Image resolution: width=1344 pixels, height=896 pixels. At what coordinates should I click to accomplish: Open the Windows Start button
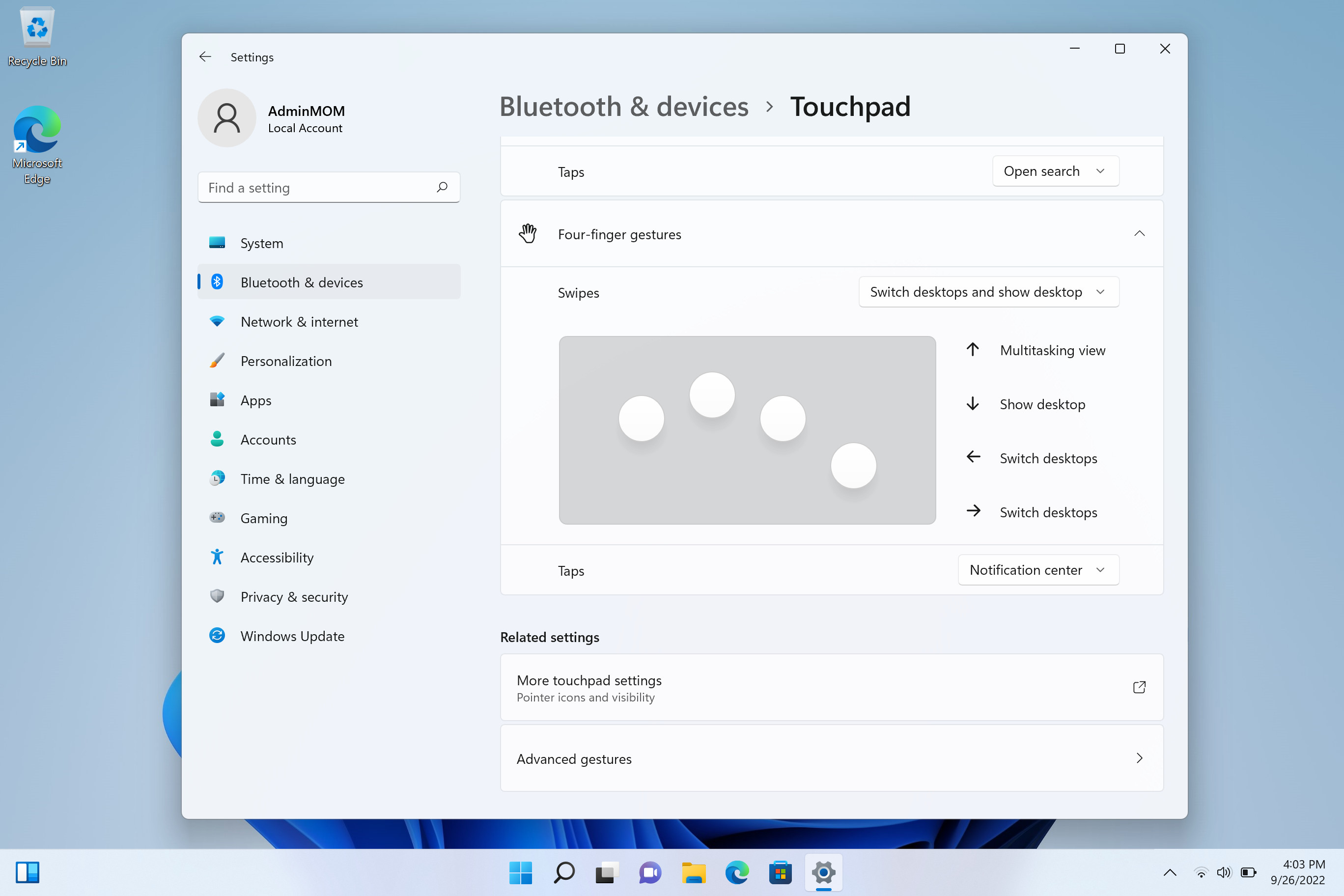click(520, 872)
